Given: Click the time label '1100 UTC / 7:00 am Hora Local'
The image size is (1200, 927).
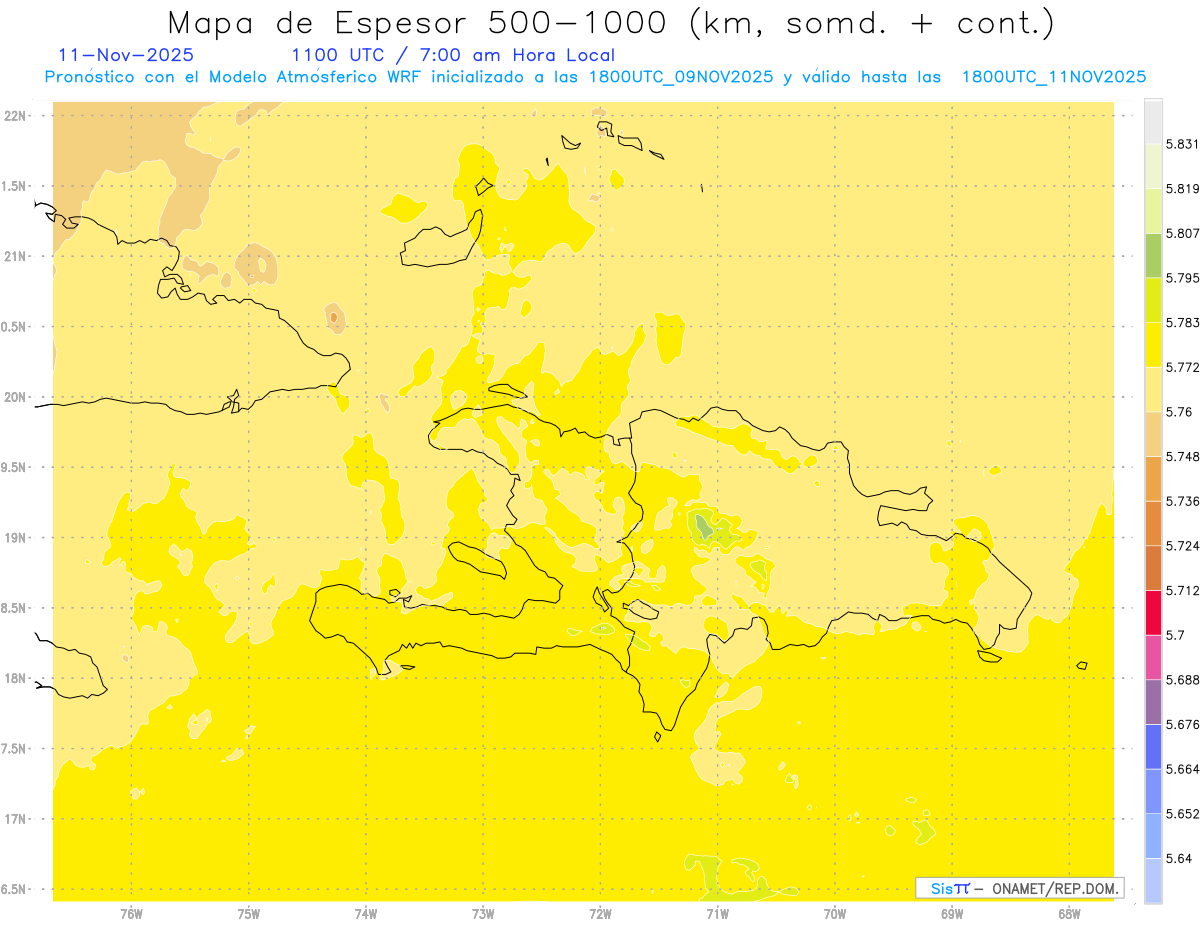Looking at the screenshot, I should point(453,56).
